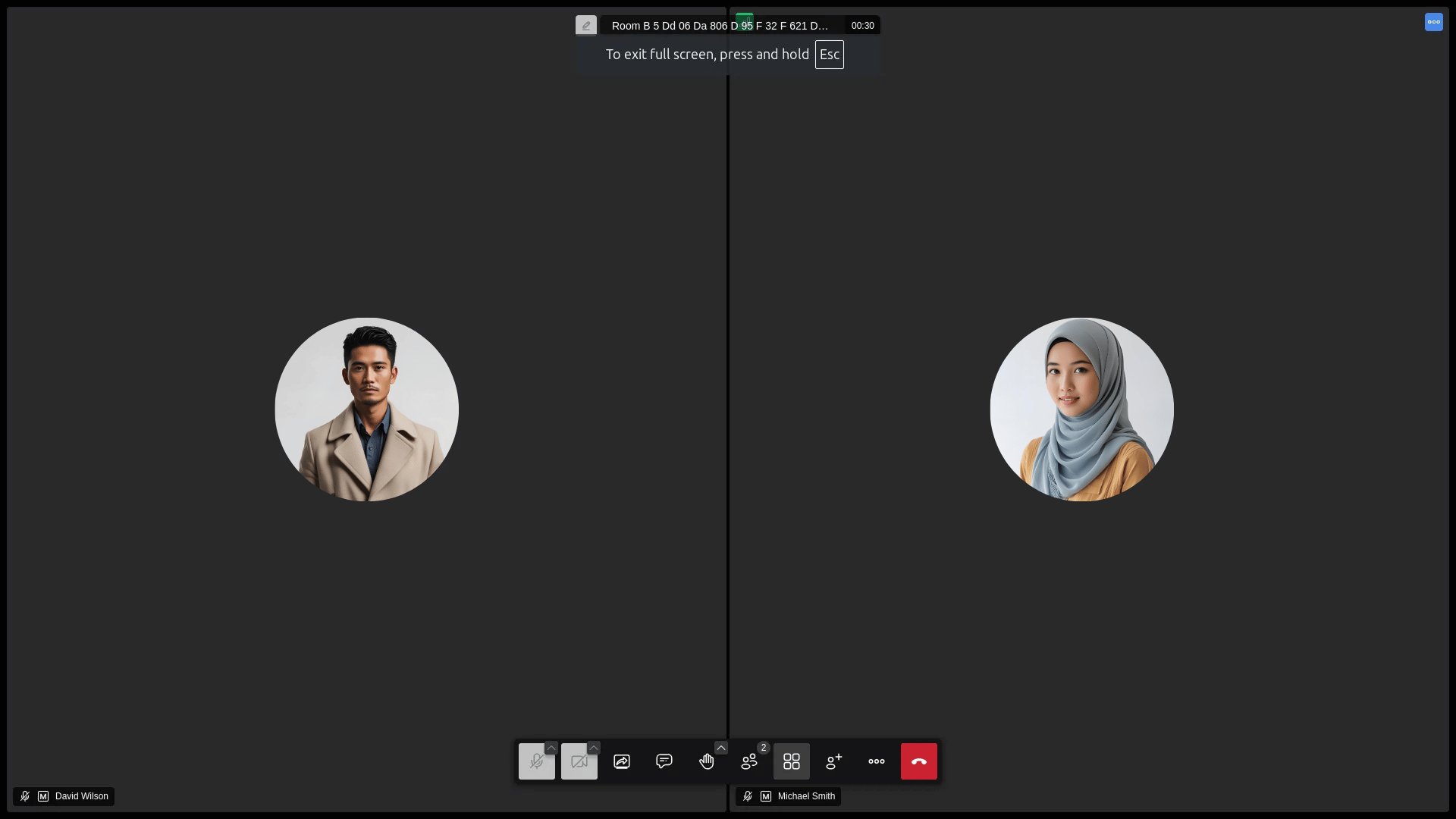Open the chat panel

click(x=664, y=761)
